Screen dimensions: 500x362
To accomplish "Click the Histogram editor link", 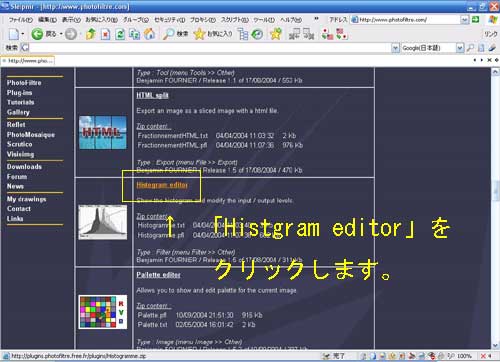I will coord(162,185).
